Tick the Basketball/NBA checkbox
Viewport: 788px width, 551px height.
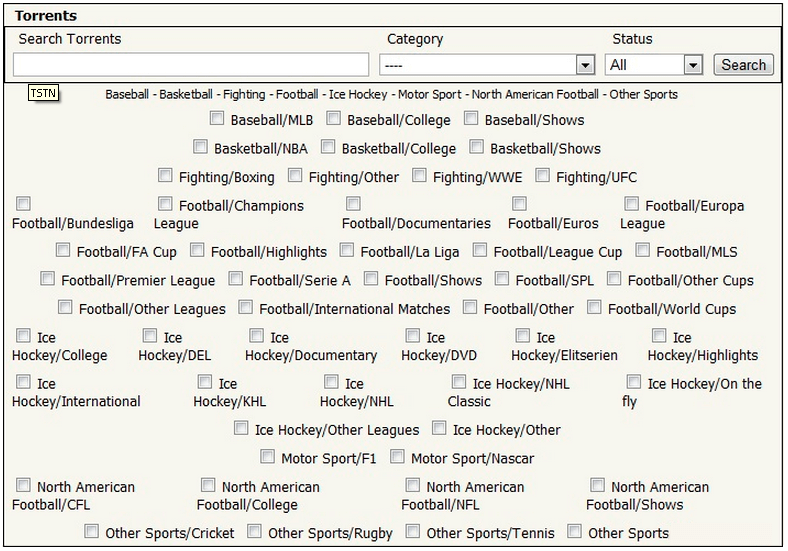coord(200,147)
